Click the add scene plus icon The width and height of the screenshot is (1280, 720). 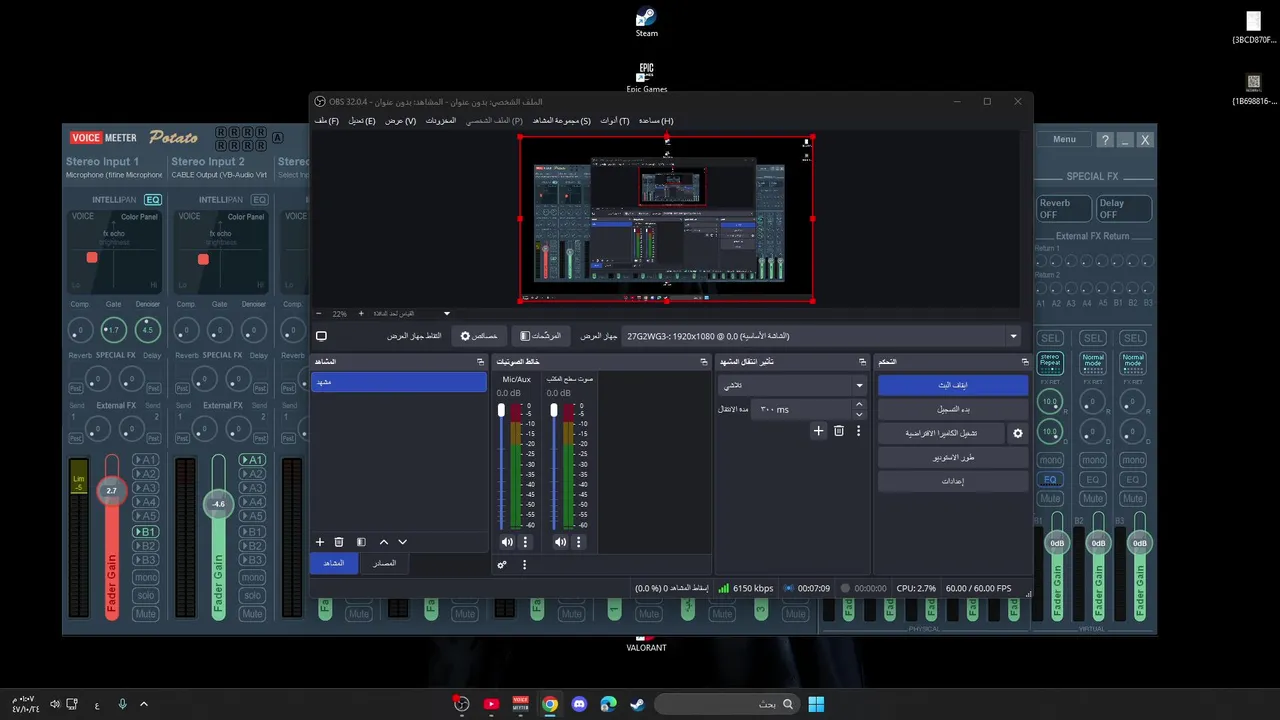pyautogui.click(x=320, y=542)
